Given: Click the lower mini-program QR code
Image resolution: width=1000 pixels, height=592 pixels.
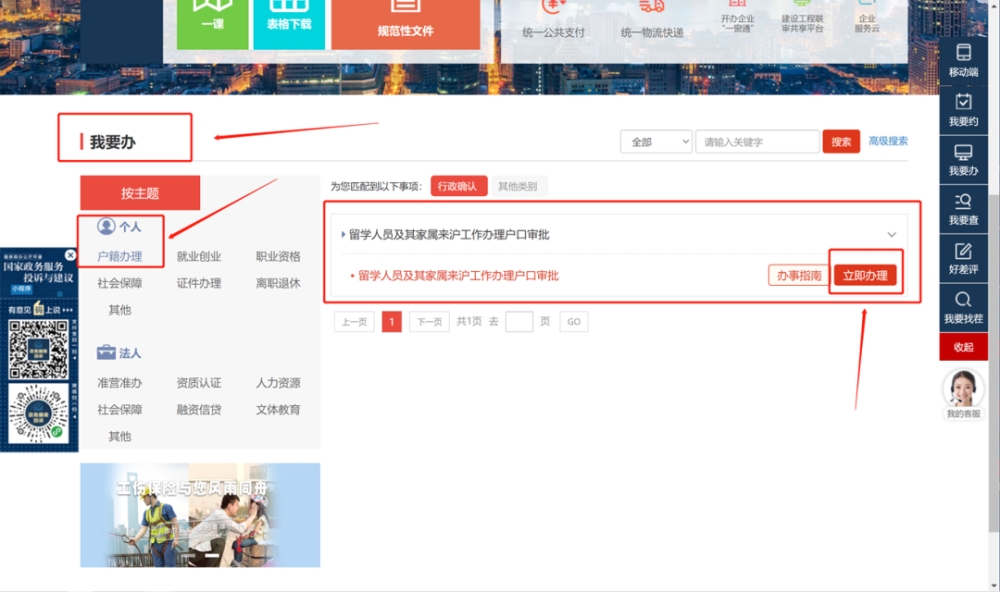Looking at the screenshot, I should click(x=38, y=413).
